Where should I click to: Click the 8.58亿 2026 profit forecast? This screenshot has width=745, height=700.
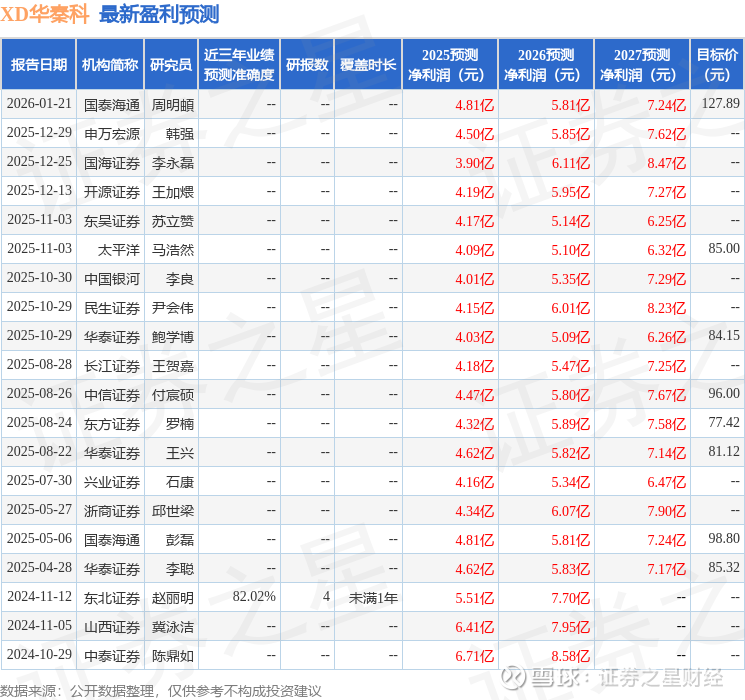pos(571,656)
